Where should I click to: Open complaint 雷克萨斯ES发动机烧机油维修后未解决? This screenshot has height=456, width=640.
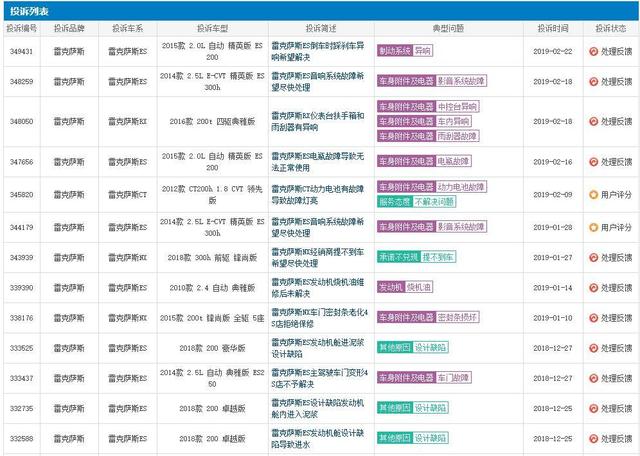point(318,288)
